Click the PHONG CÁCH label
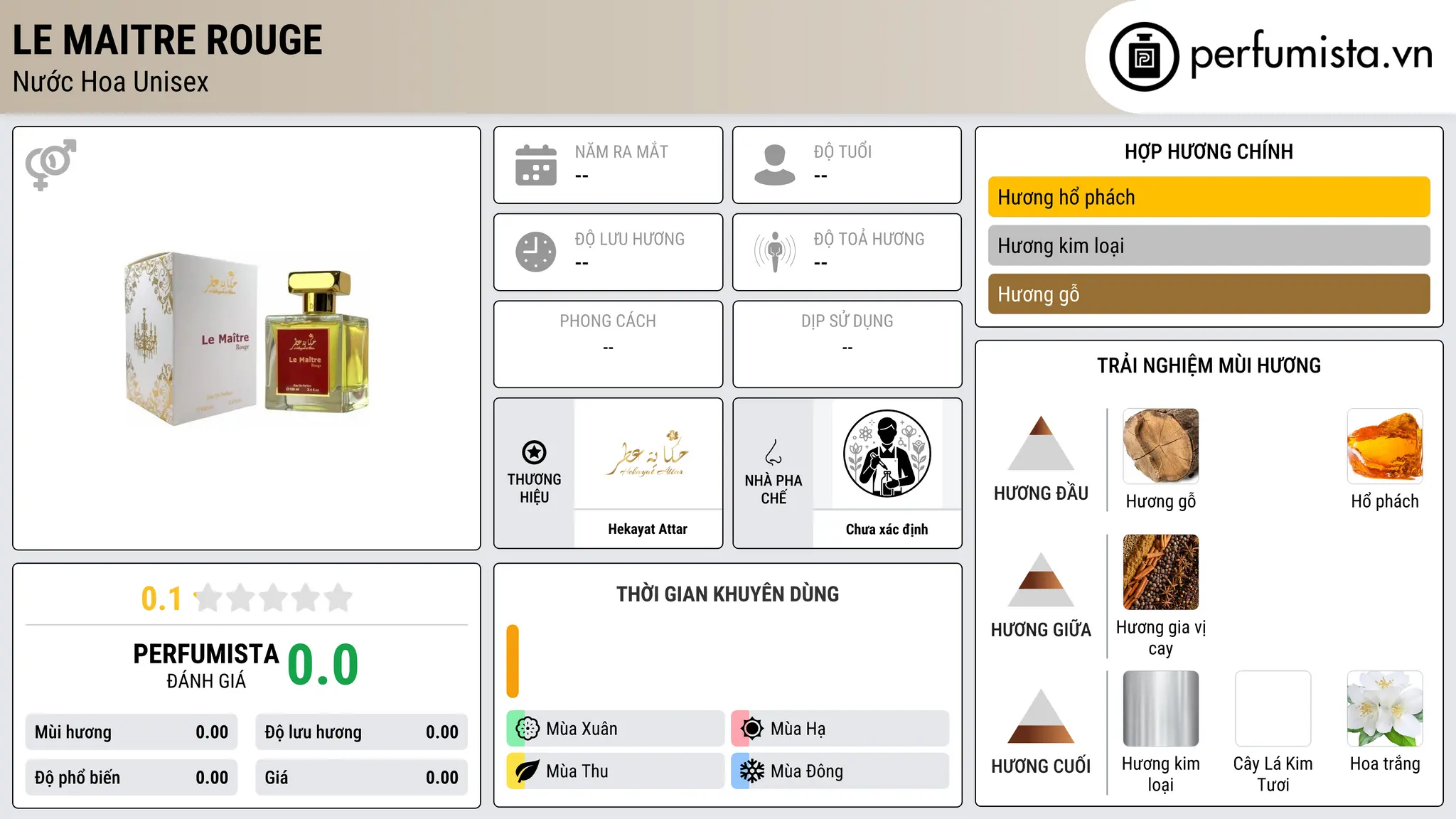This screenshot has height=819, width=1456. point(608,321)
